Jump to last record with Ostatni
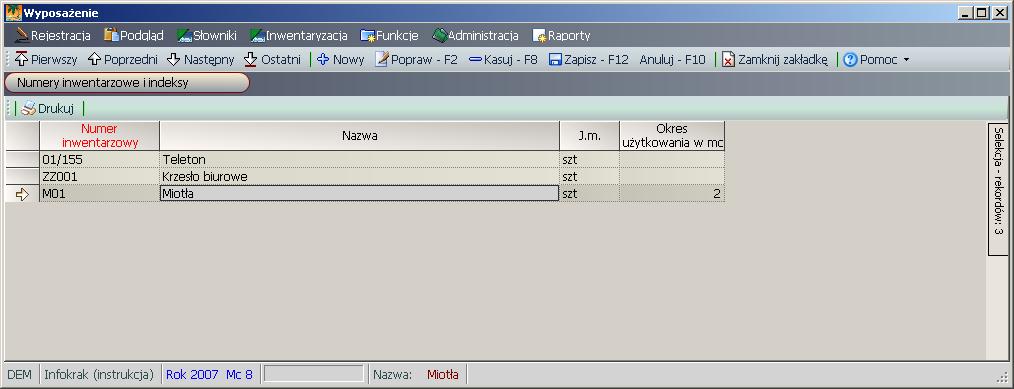Viewport: 1014px width, 389px height. pos(272,59)
